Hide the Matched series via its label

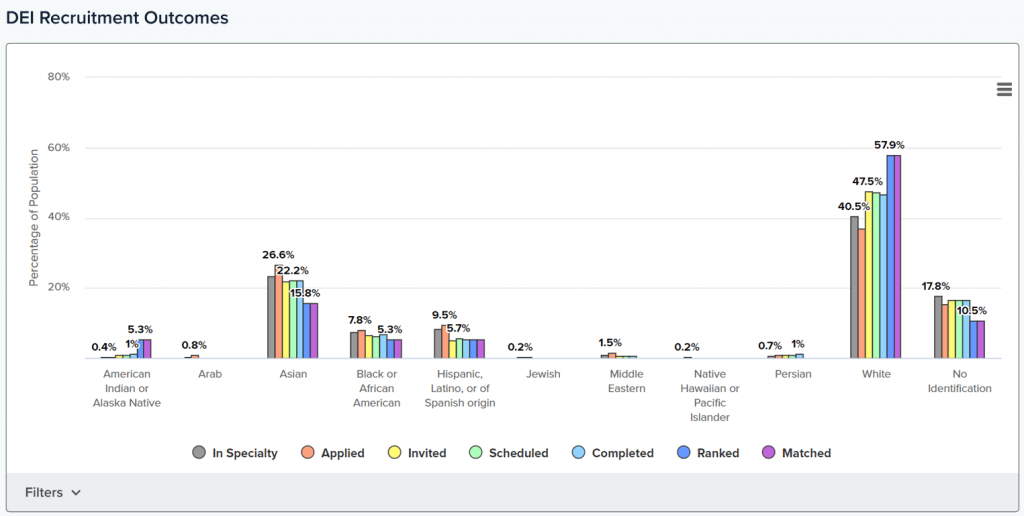coord(806,453)
